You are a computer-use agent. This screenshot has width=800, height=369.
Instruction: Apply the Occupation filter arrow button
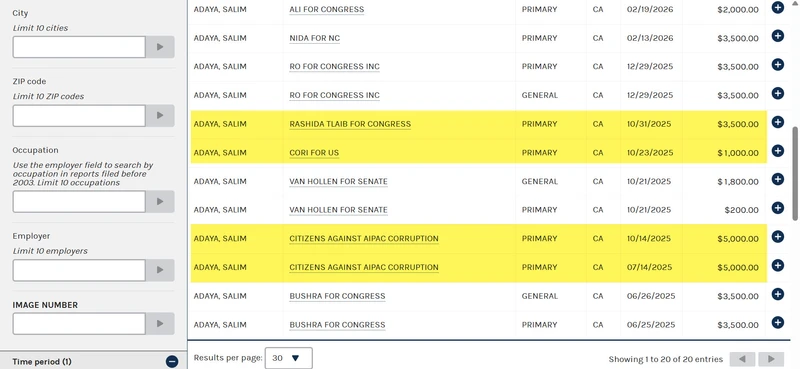[160, 202]
